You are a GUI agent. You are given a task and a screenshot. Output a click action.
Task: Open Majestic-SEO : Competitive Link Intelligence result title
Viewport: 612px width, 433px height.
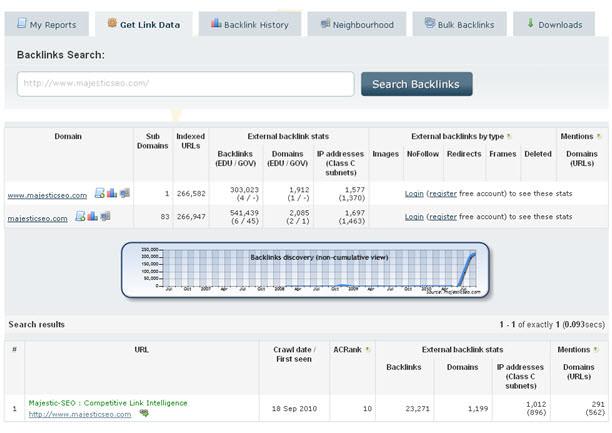[x=108, y=403]
